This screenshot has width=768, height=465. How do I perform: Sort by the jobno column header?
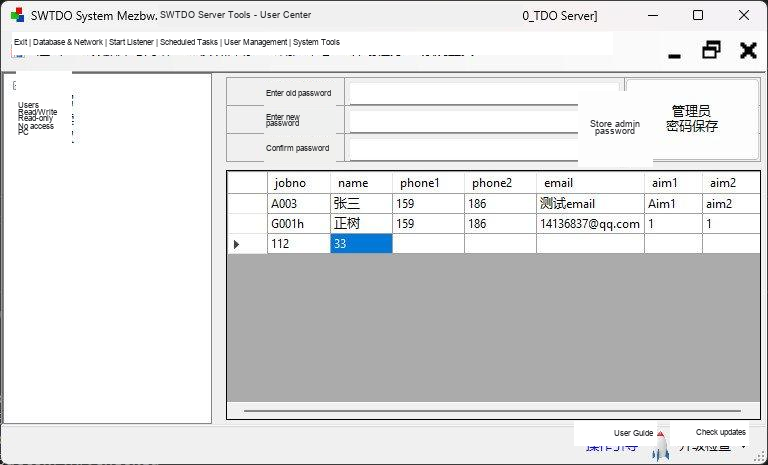(x=299, y=183)
